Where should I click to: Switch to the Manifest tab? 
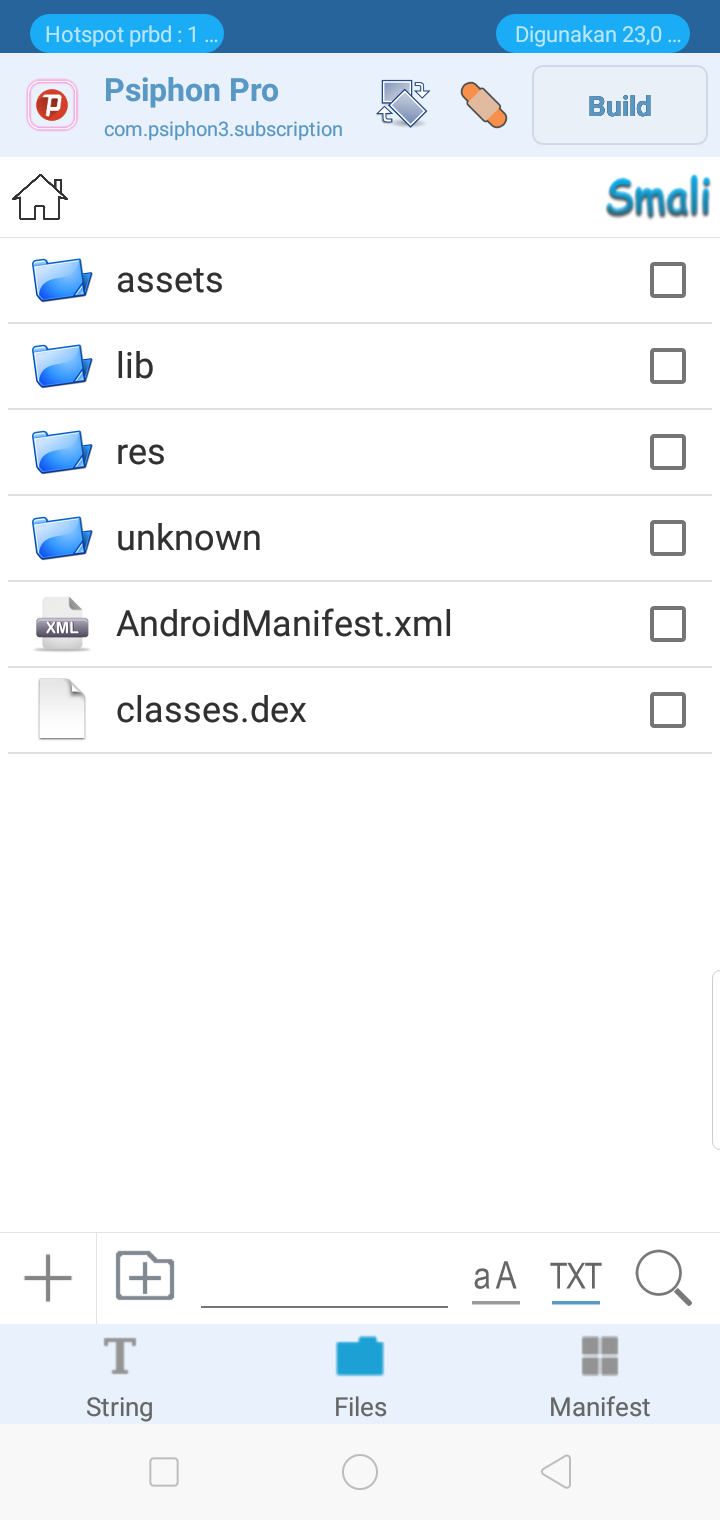(600, 1376)
